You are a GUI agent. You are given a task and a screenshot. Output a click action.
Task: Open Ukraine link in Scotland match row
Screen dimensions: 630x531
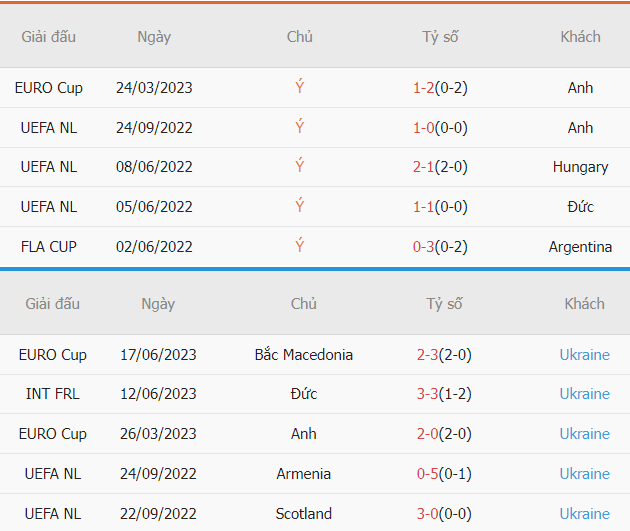(x=585, y=514)
